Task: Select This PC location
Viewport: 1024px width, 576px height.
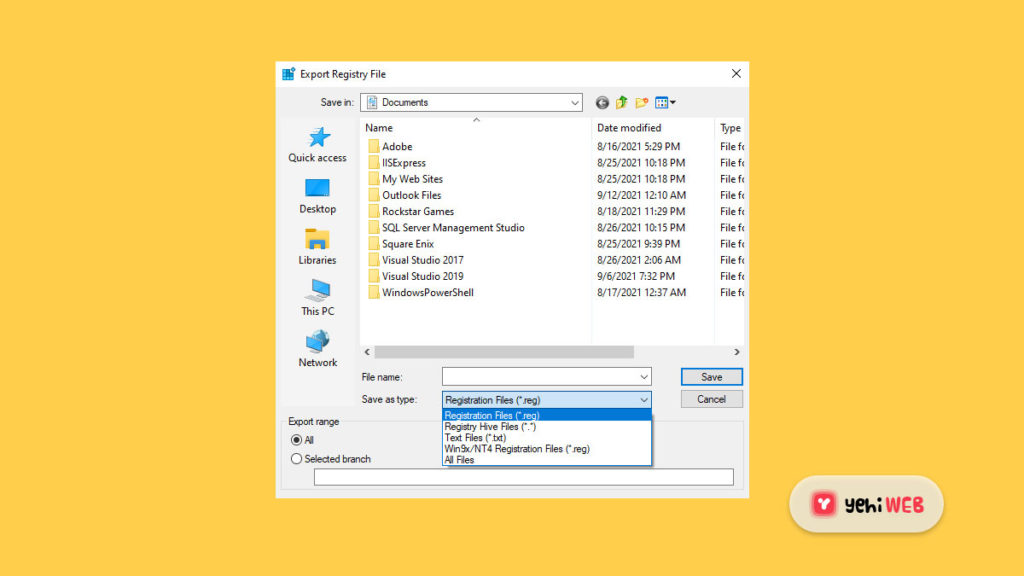Action: click(317, 298)
